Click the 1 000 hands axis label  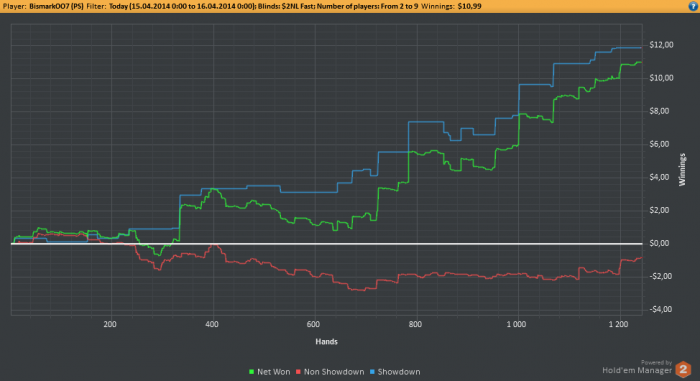click(x=516, y=324)
